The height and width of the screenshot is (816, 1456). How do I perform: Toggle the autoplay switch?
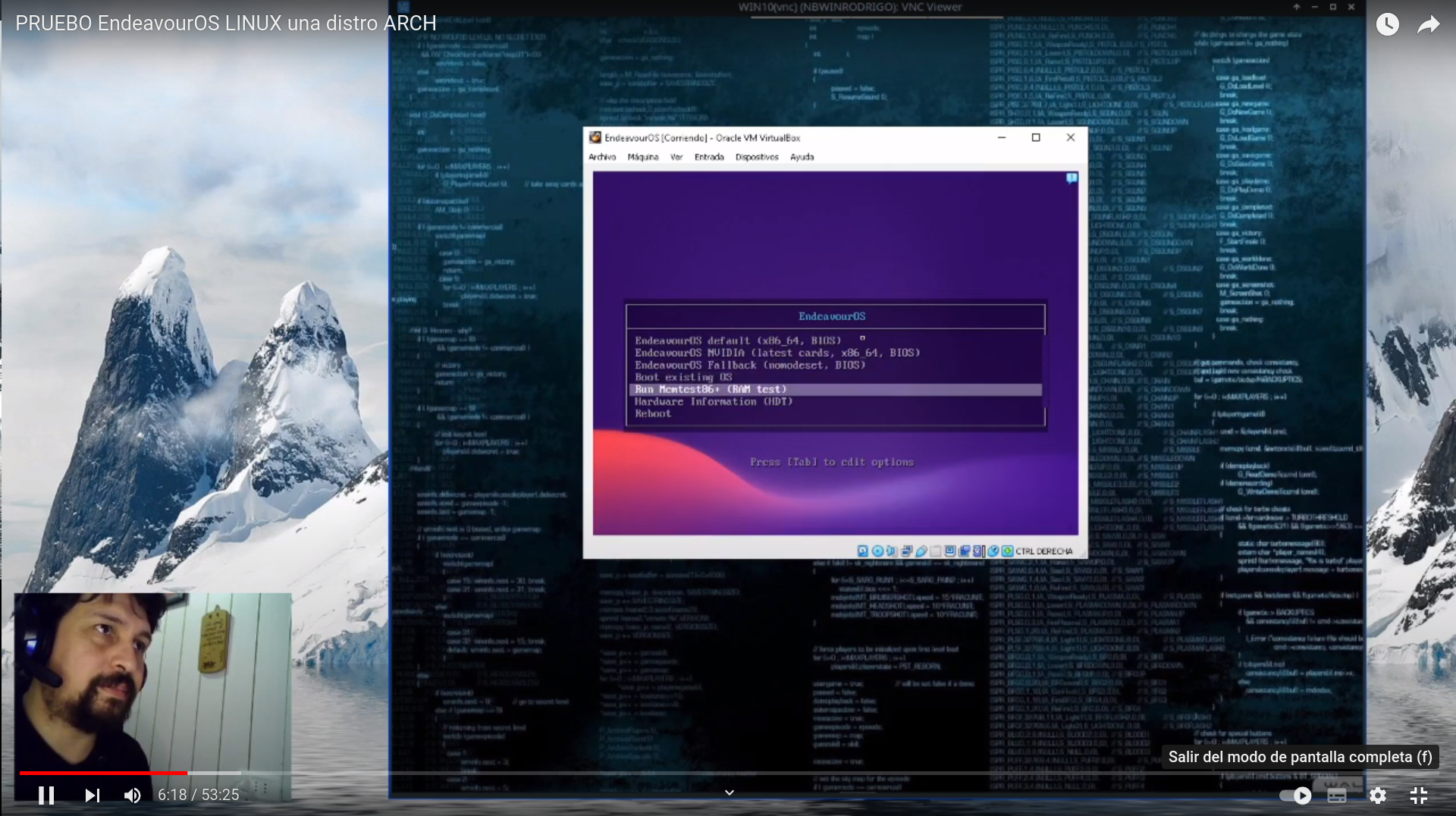1295,795
